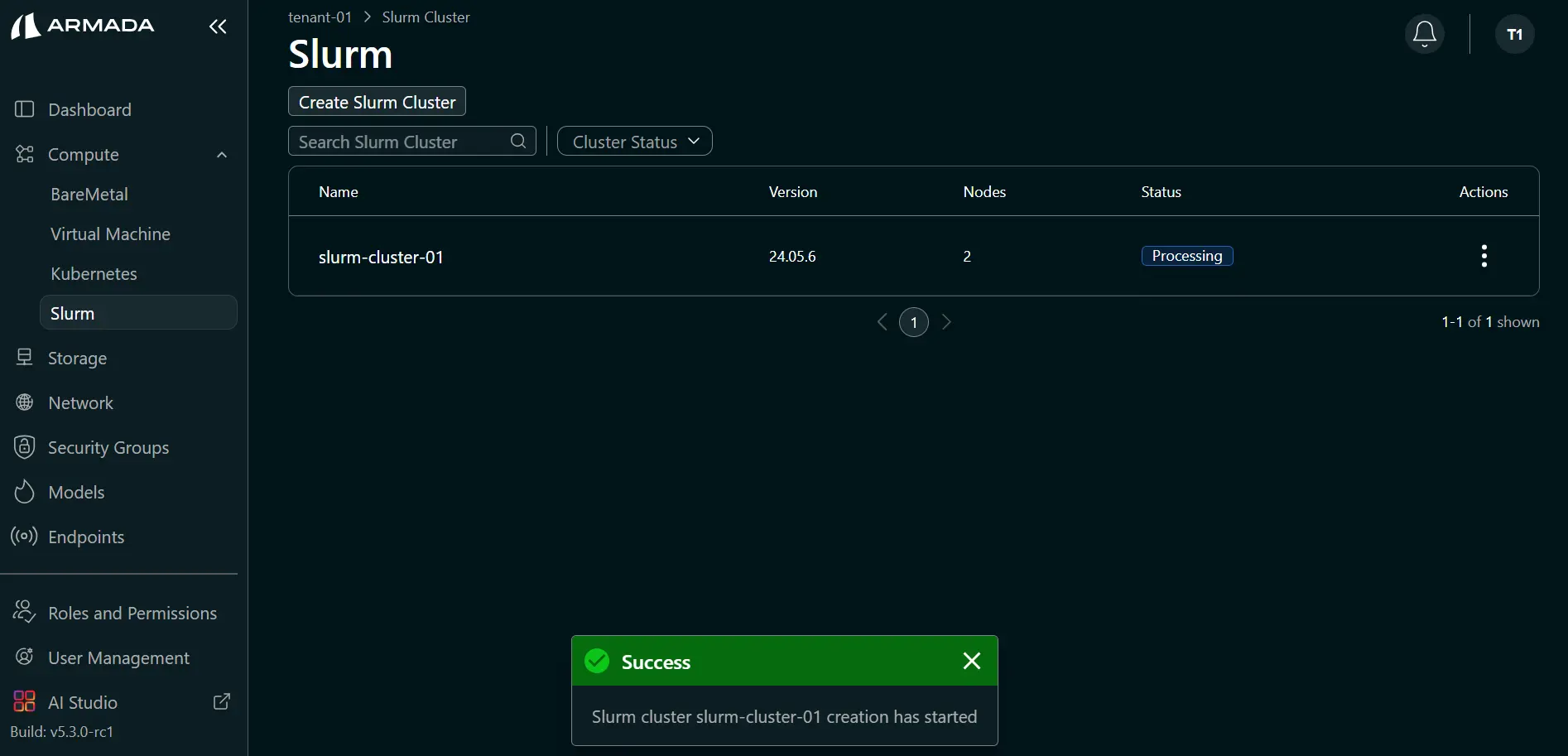The width and height of the screenshot is (1568, 756).
Task: Open actions menu for slurm-cluster-01
Action: tap(1484, 256)
